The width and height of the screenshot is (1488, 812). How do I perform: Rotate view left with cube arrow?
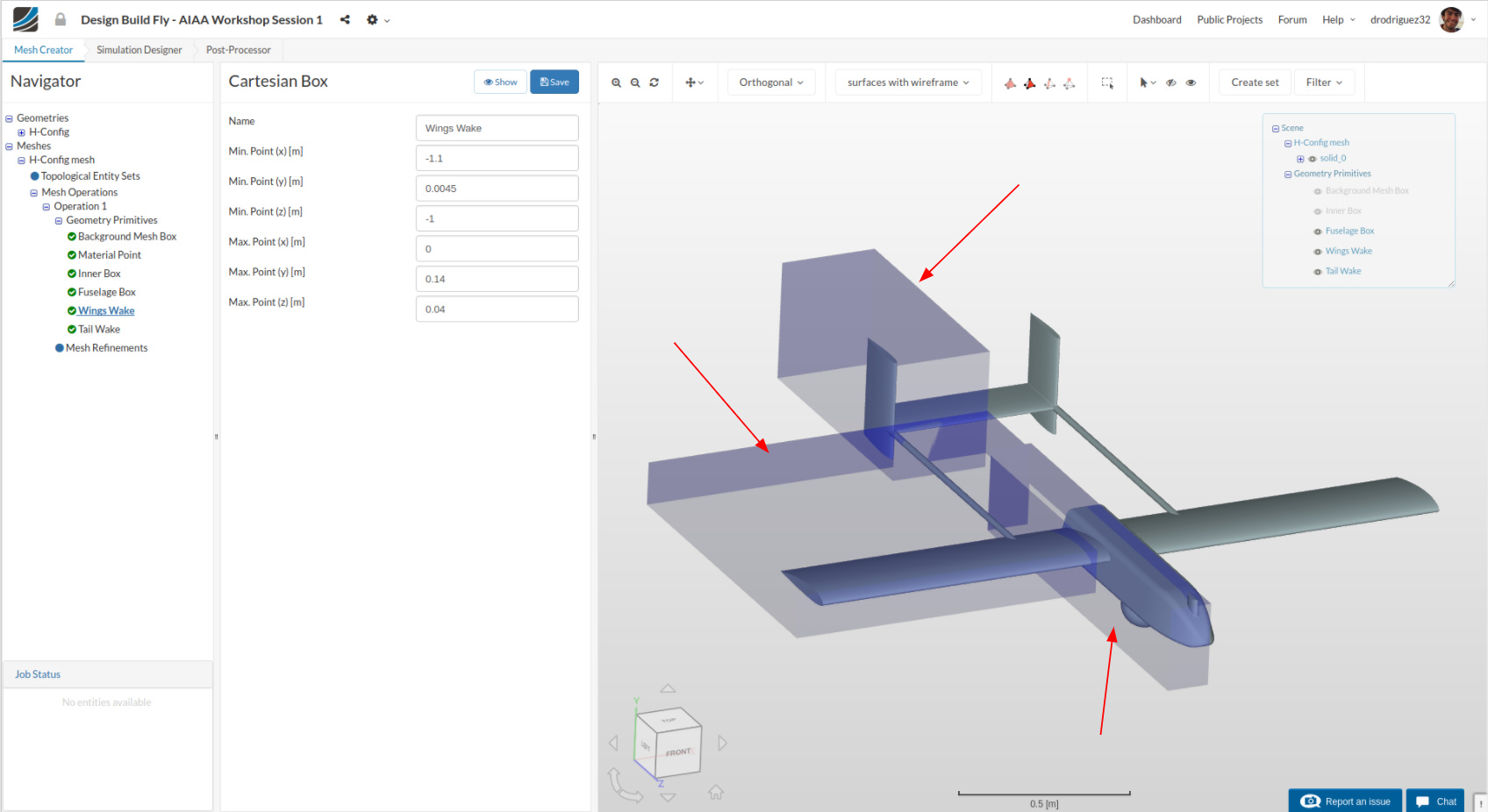click(x=613, y=743)
